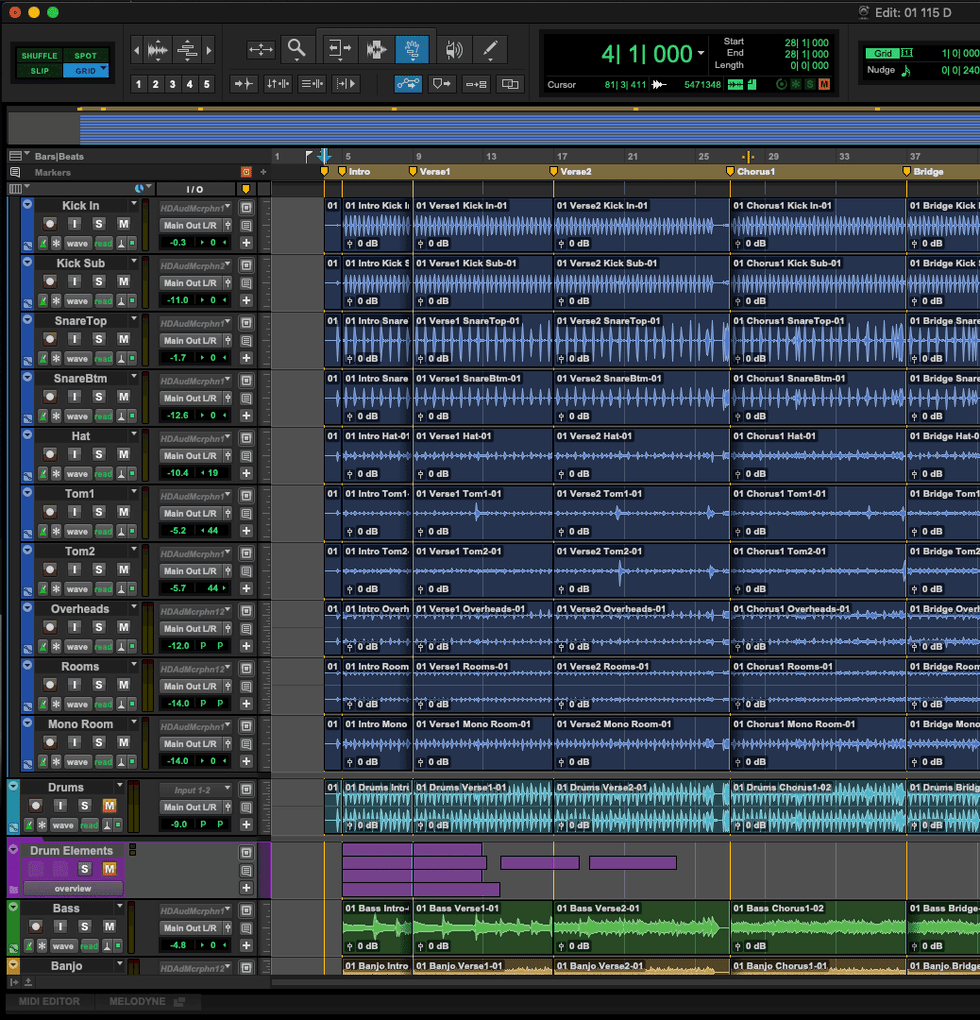Screen dimensions: 980x1020
Task: Open the MIDI Editor tab
Action: tap(50, 1001)
